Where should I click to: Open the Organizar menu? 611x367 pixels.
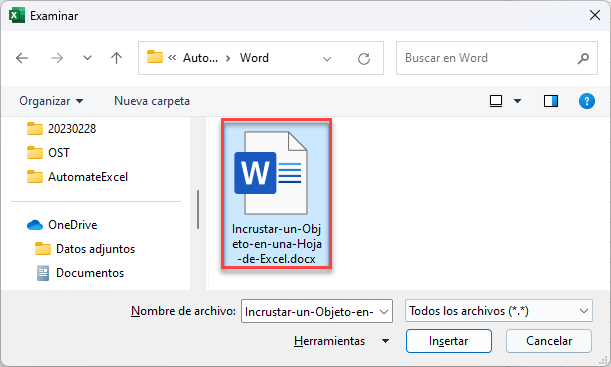pos(51,101)
